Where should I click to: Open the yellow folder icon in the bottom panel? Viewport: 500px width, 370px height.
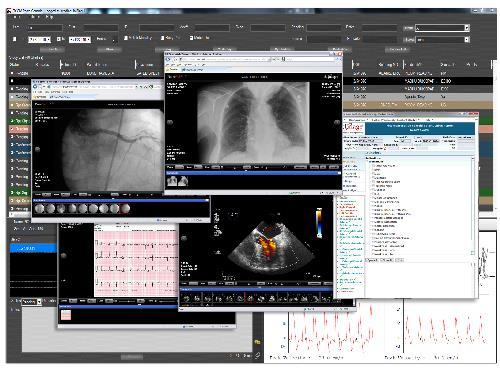[x=257, y=342]
